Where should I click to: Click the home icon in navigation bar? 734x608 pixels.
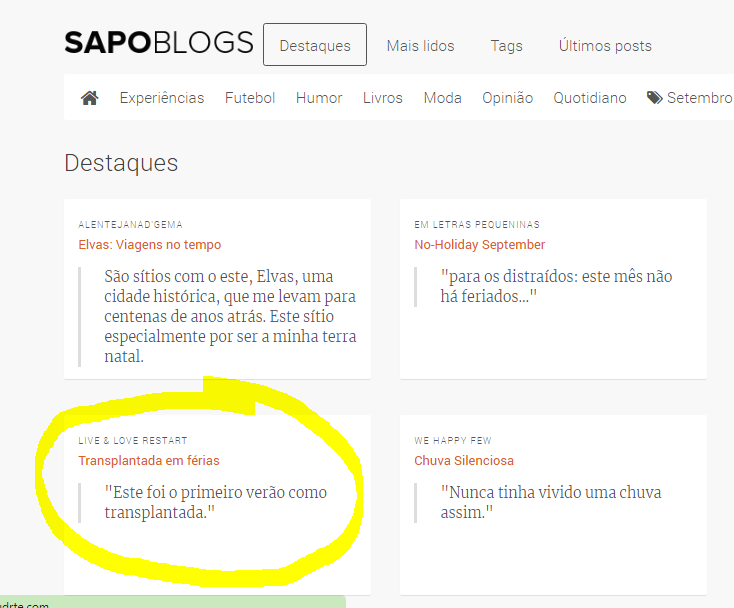coord(90,98)
